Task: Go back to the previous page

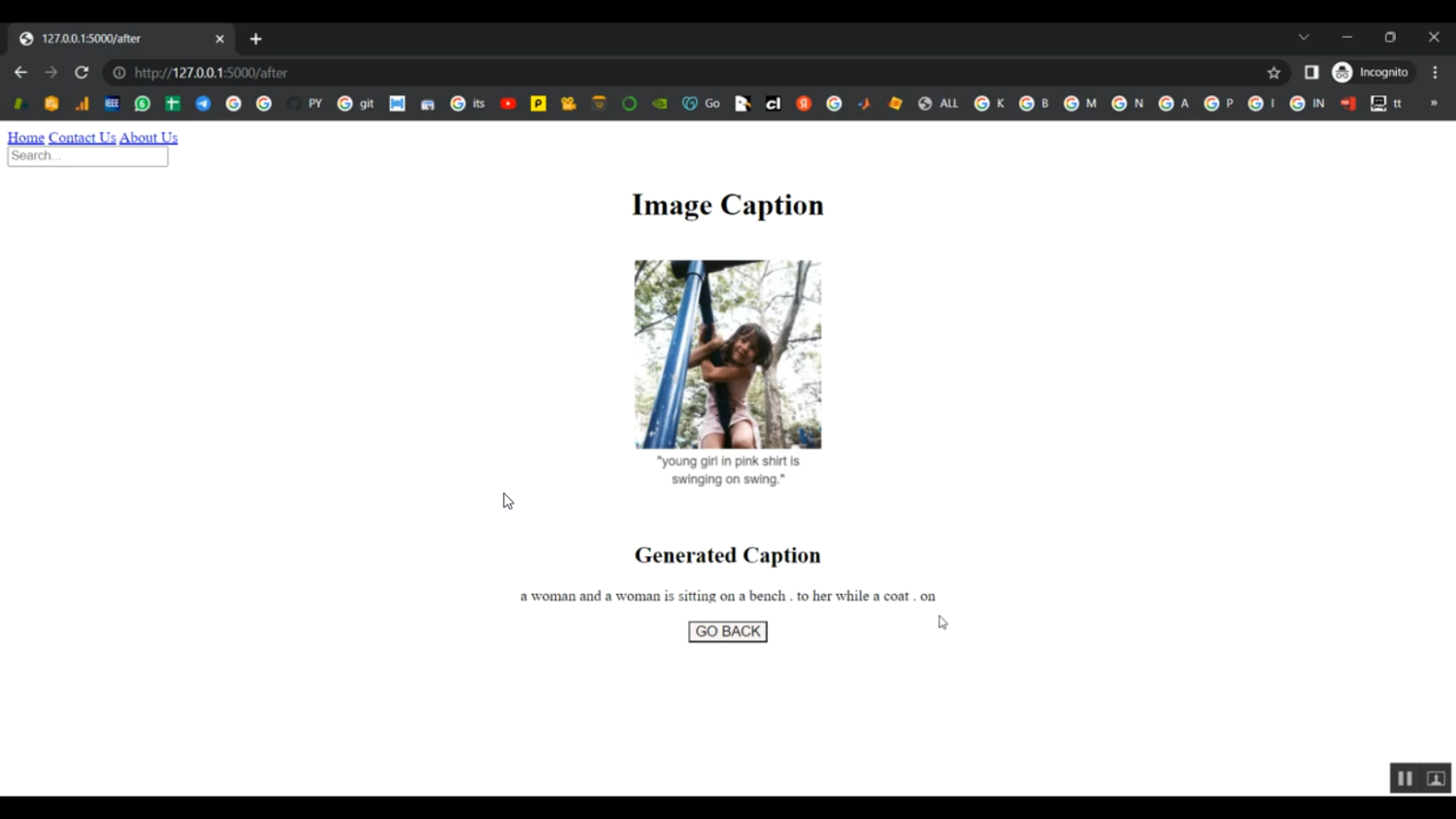Action: tap(20, 73)
